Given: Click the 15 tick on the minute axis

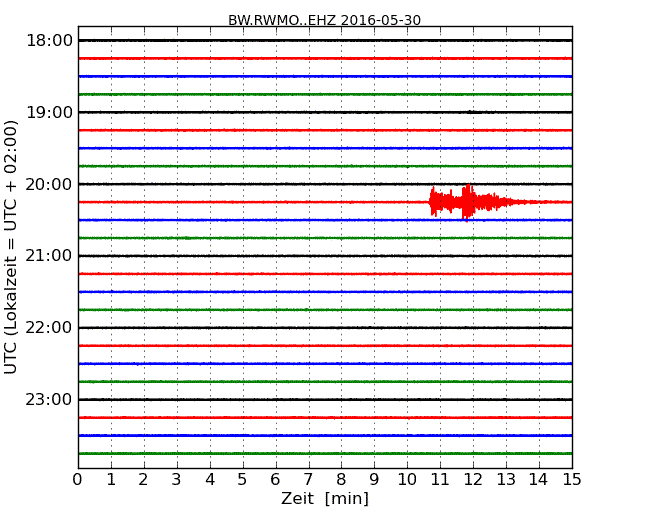Looking at the screenshot, I should [572, 479].
